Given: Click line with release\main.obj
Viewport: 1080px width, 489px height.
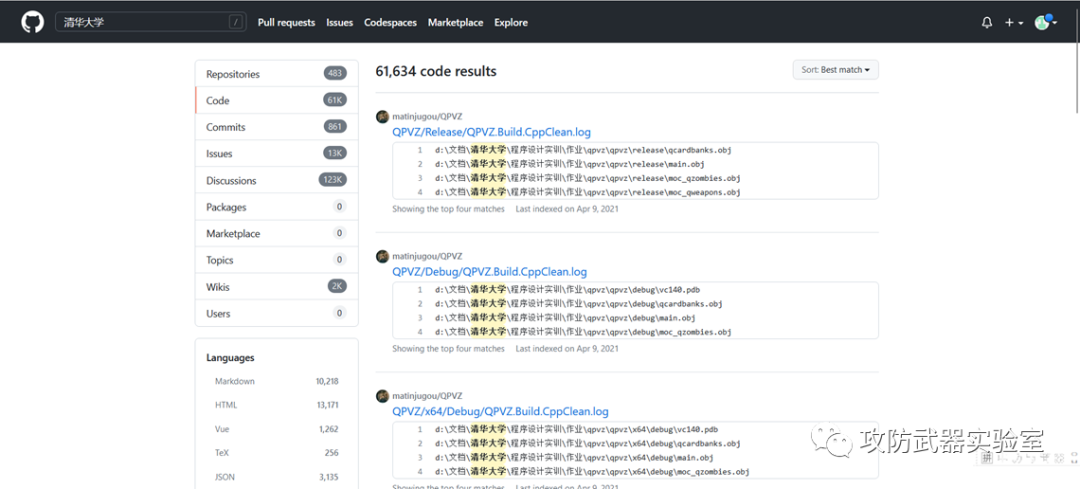Looking at the screenshot, I should tap(570, 164).
